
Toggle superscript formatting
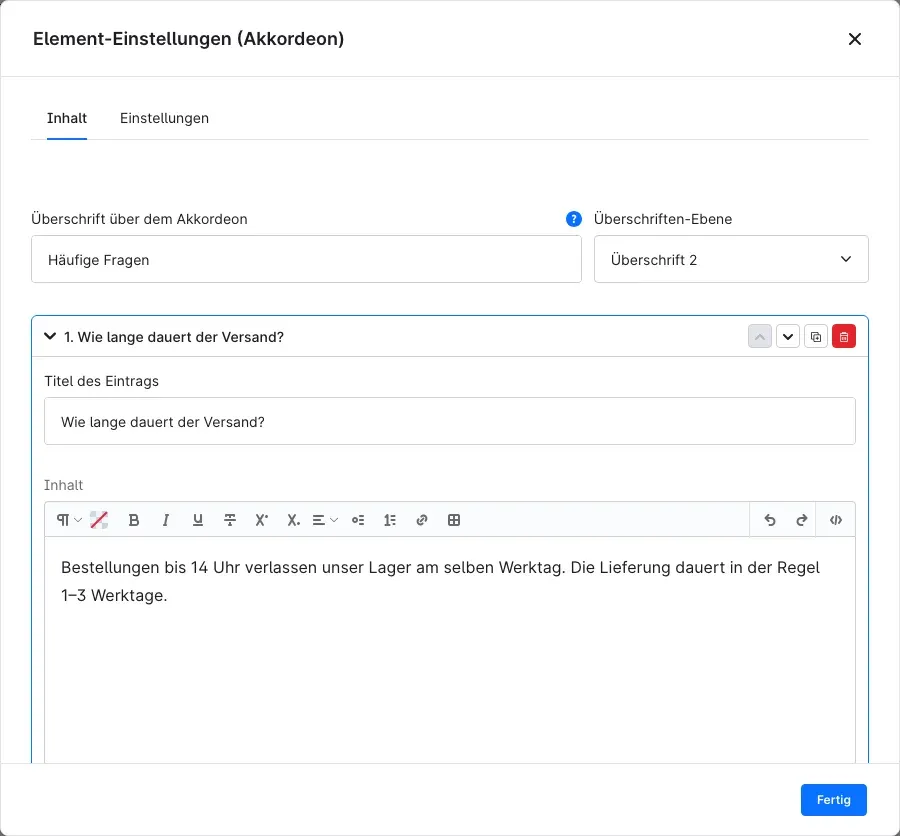262,520
